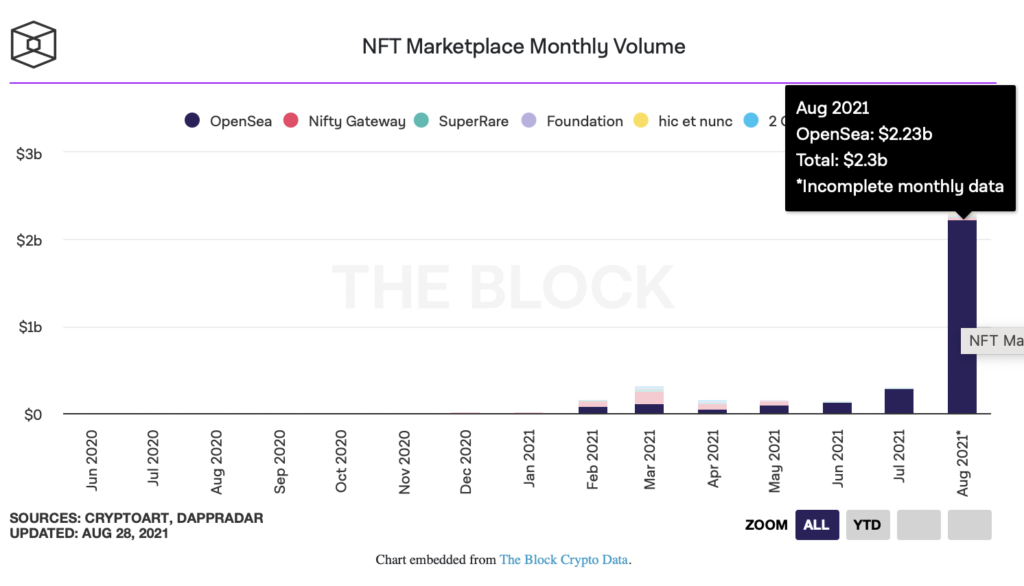Select the Feb 2021 bar
This screenshot has width=1024, height=586.
593,407
